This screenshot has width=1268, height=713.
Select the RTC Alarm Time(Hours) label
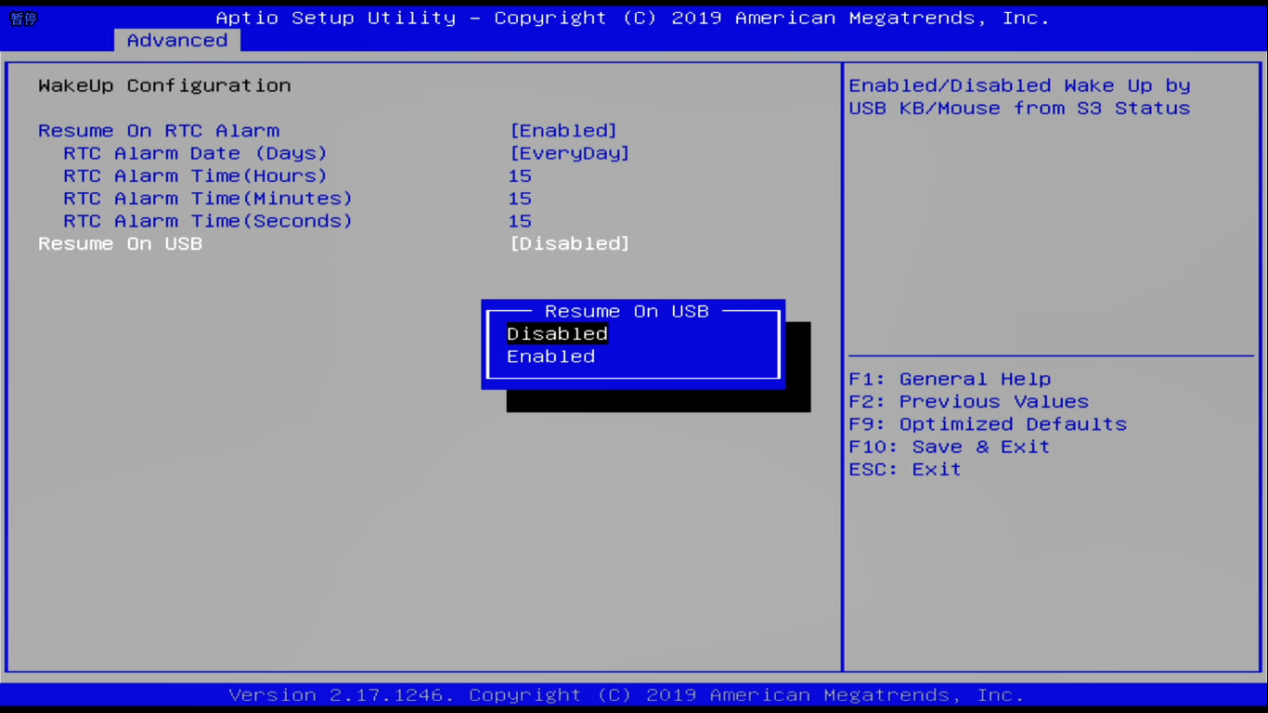coord(195,176)
